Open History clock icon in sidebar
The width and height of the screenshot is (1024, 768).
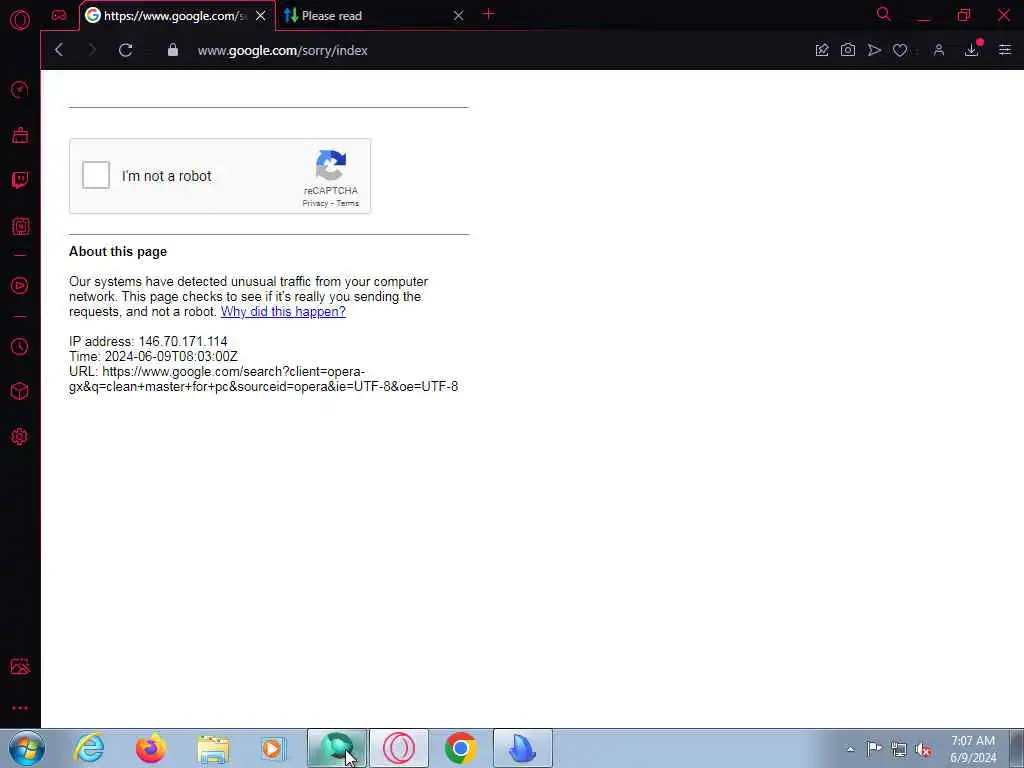coord(20,346)
